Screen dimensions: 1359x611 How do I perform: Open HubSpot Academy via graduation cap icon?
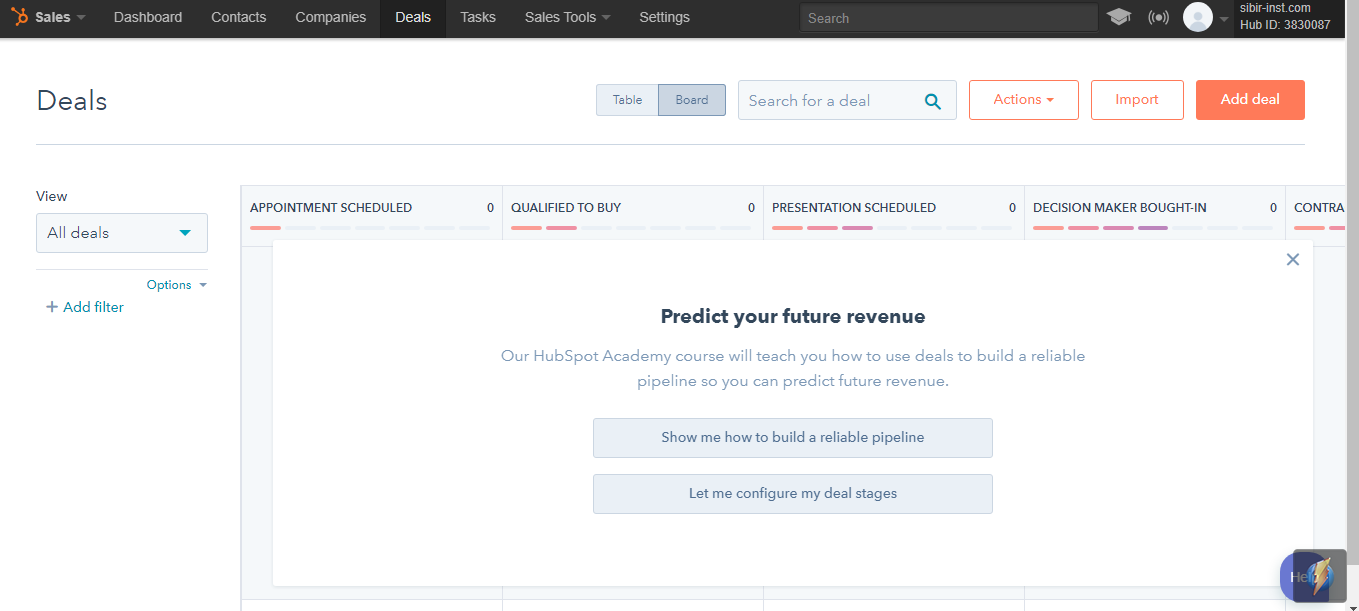click(x=1119, y=17)
